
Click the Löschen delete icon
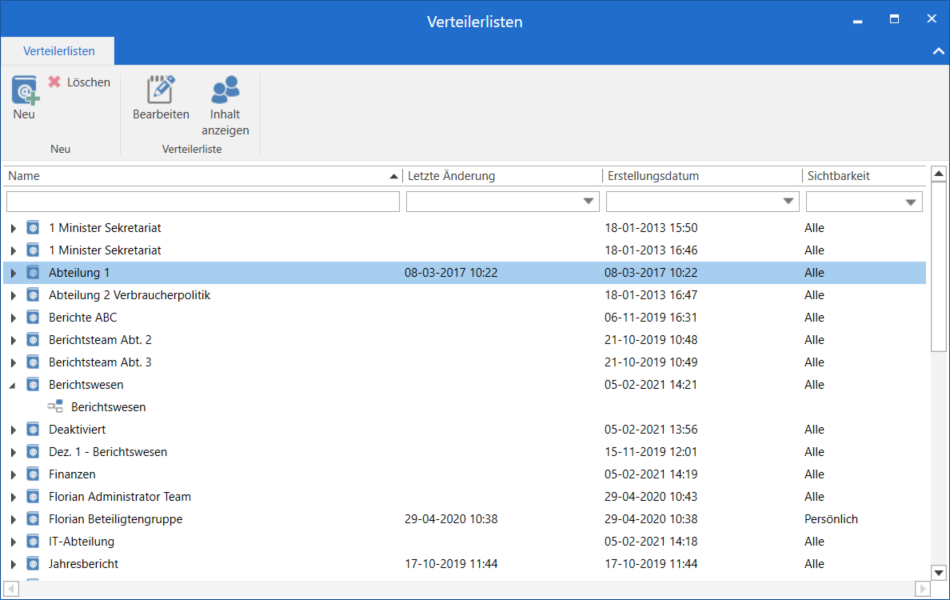pos(55,82)
